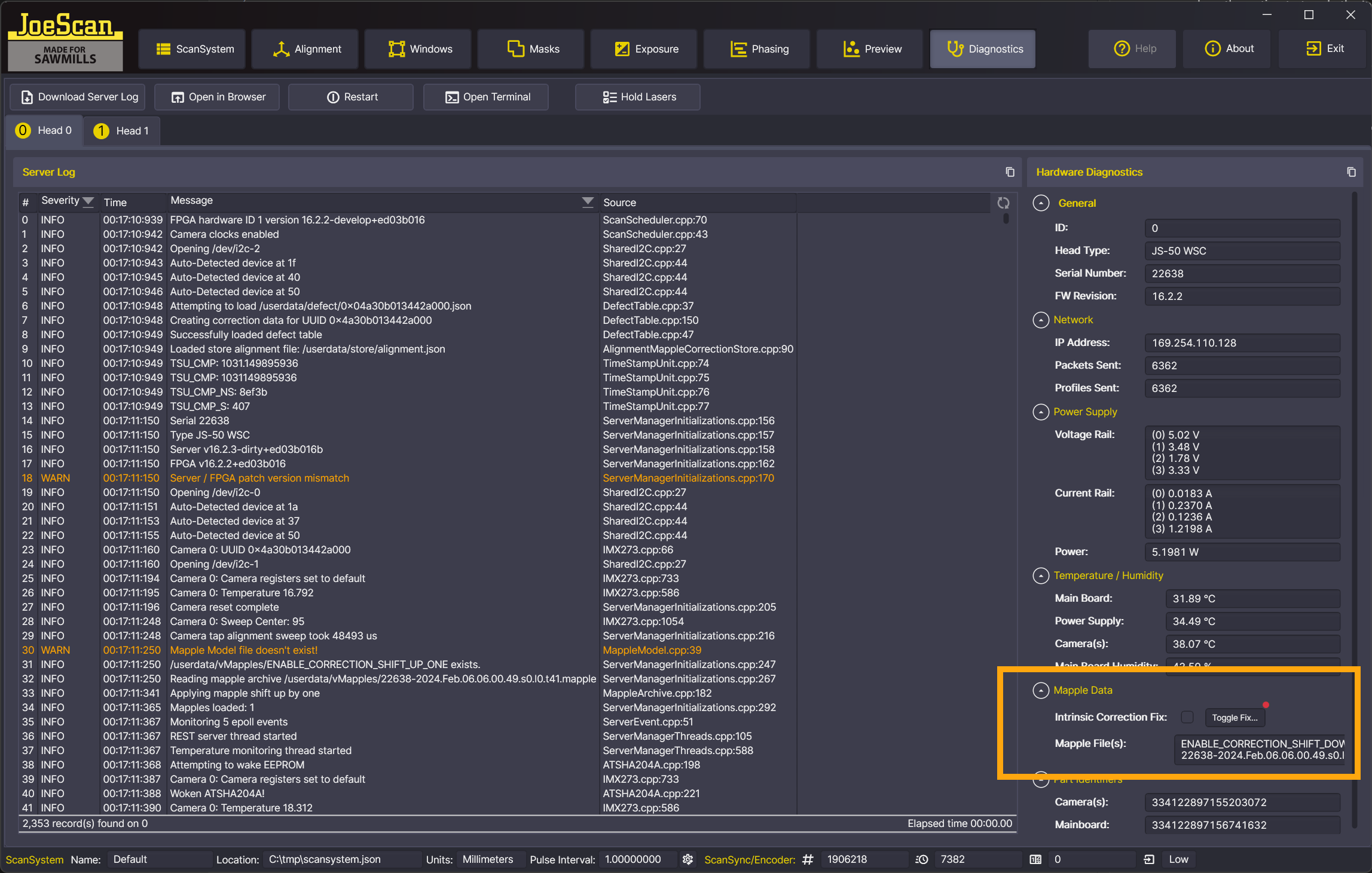1372x873 pixels.
Task: Select the Head 0 tab
Action: (44, 131)
